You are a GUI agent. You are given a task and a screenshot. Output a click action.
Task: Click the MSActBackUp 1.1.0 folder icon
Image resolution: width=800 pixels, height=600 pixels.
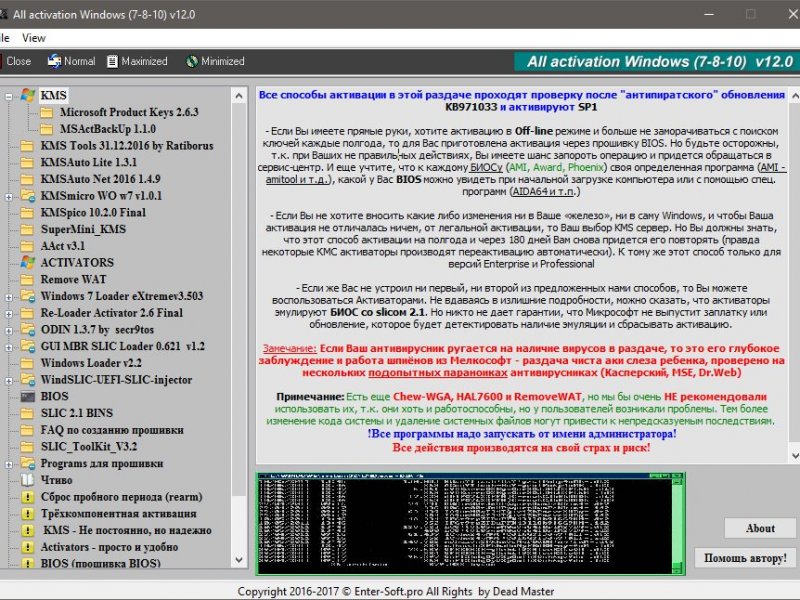point(47,129)
